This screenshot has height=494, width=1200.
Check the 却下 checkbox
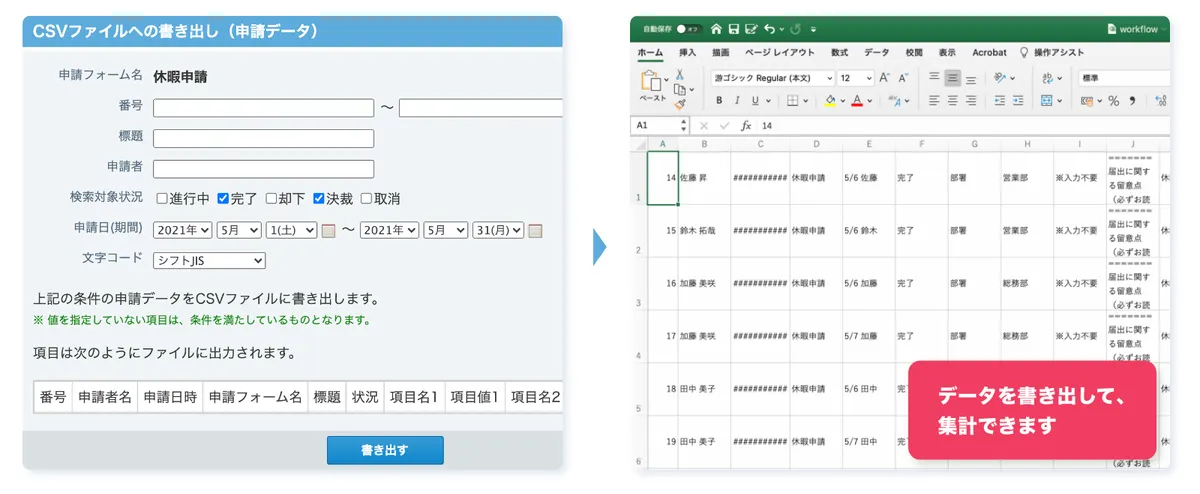(x=271, y=198)
